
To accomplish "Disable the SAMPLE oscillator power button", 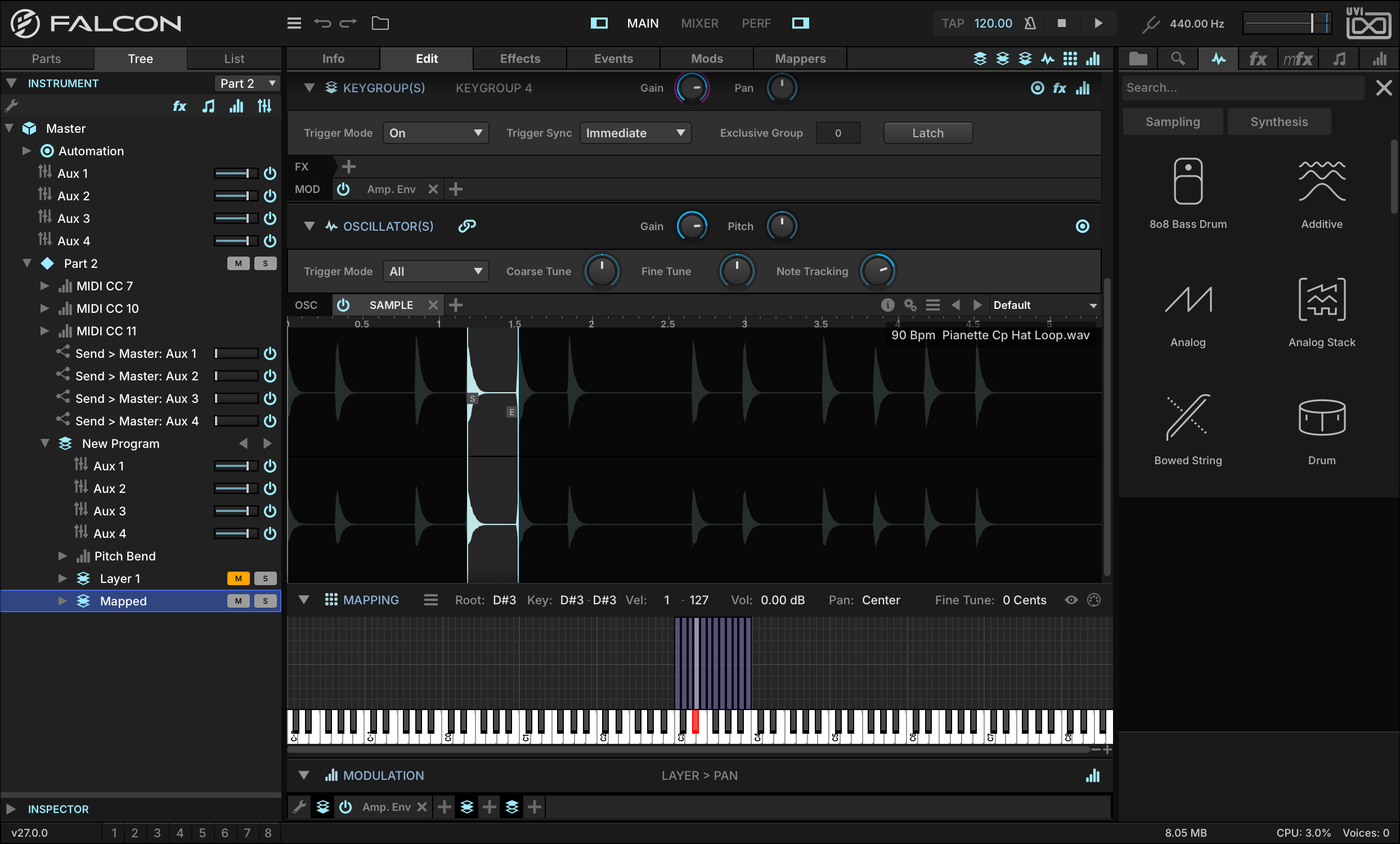I will (343, 305).
